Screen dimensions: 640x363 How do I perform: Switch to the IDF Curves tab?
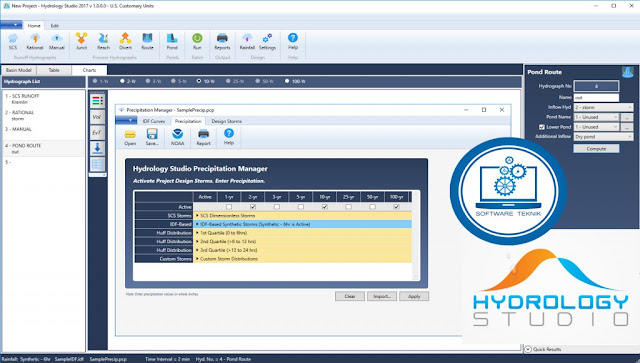tap(154, 121)
